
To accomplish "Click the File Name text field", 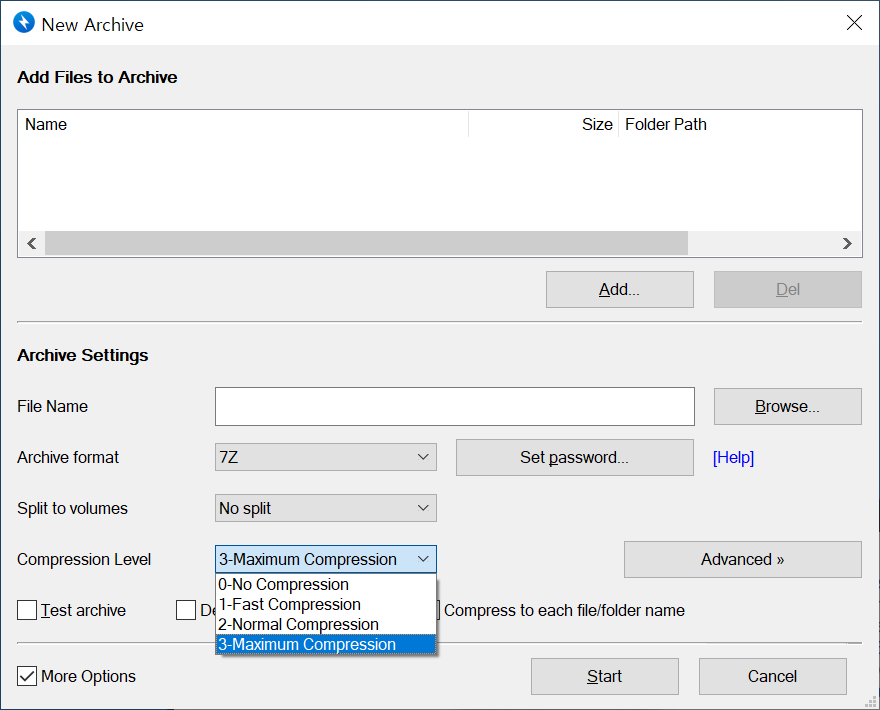I will [454, 407].
